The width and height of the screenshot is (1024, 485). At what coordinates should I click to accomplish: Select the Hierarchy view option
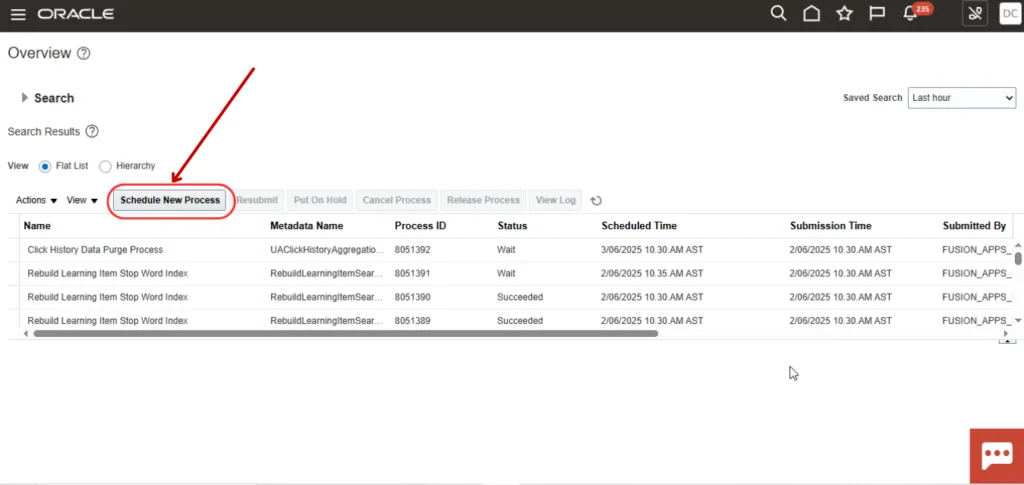pyautogui.click(x=105, y=166)
